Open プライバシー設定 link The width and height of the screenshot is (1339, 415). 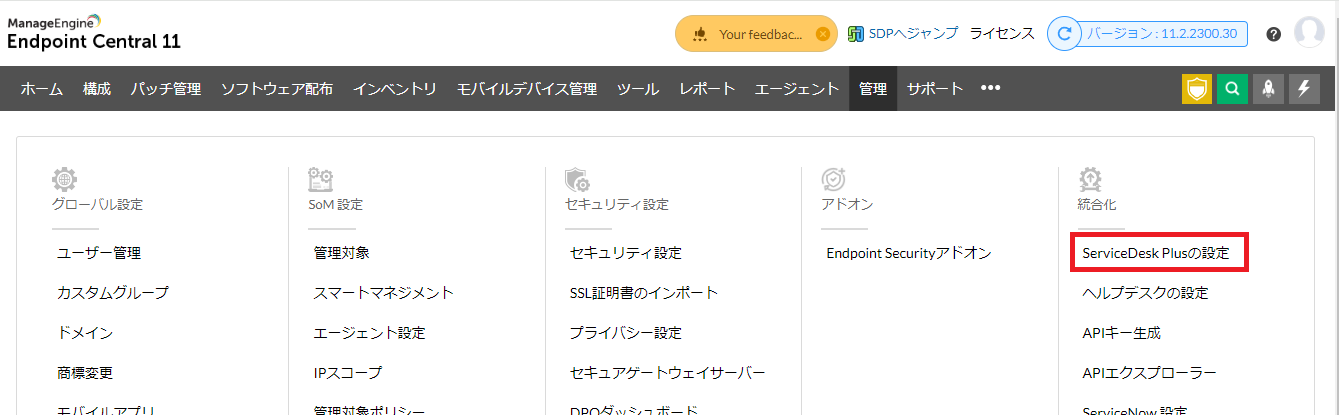click(x=626, y=333)
